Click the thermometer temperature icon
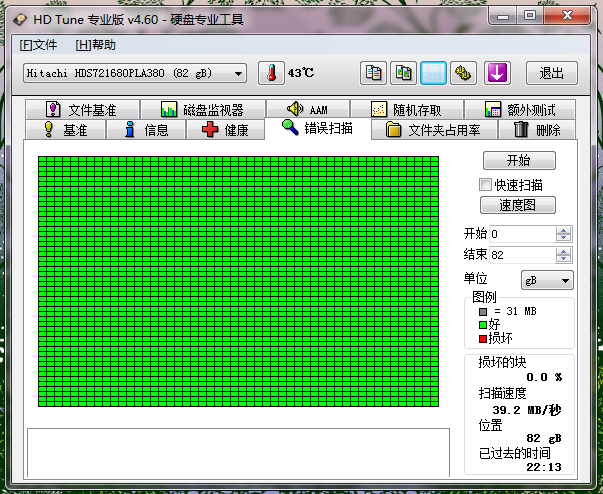The height and width of the screenshot is (494, 603). 272,73
